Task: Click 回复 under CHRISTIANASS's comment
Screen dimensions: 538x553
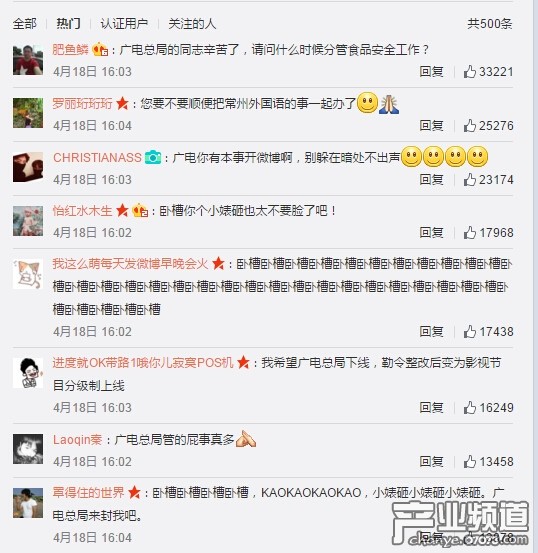Action: [x=431, y=180]
